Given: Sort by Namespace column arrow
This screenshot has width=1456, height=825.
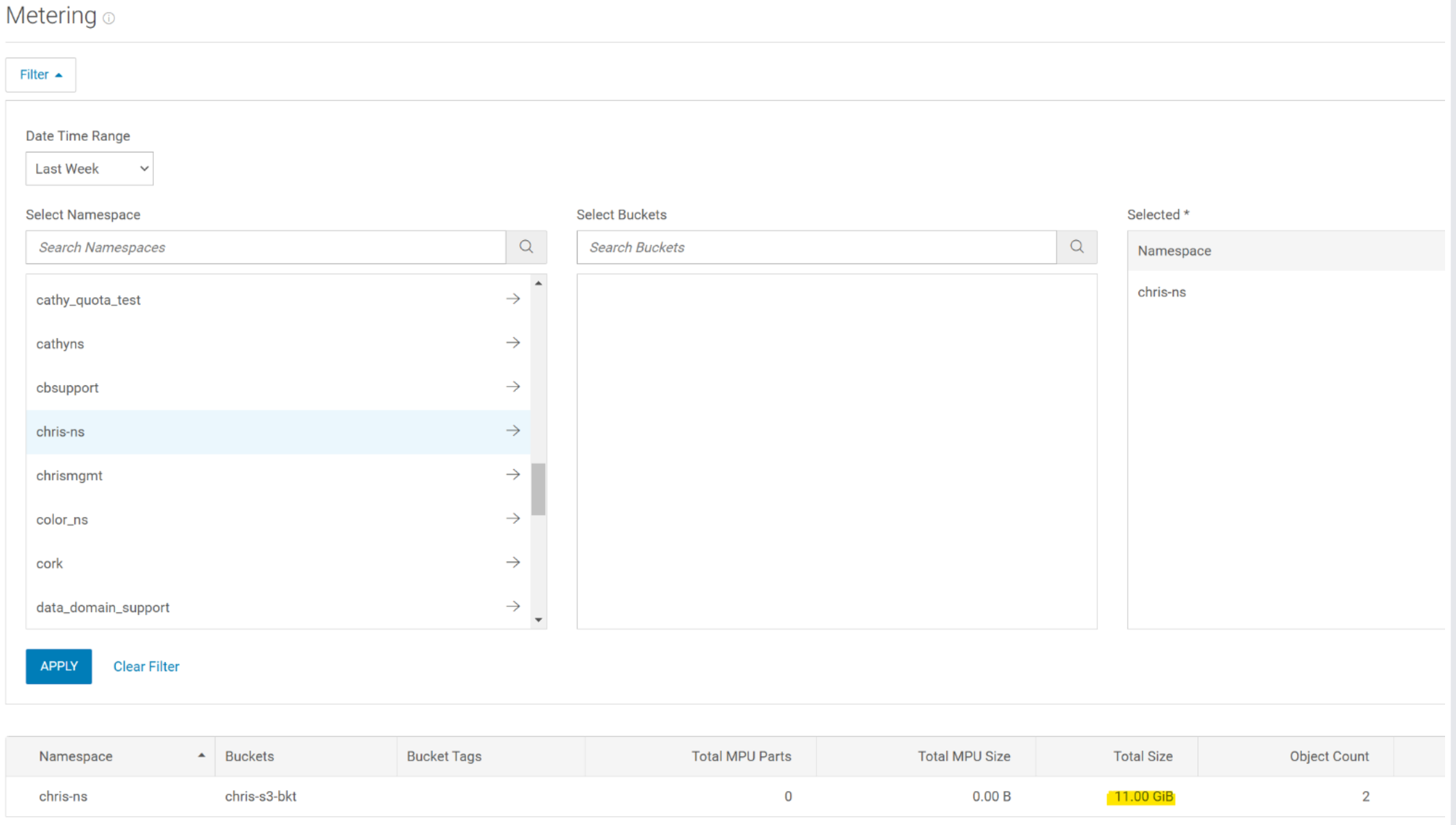Looking at the screenshot, I should tap(201, 755).
